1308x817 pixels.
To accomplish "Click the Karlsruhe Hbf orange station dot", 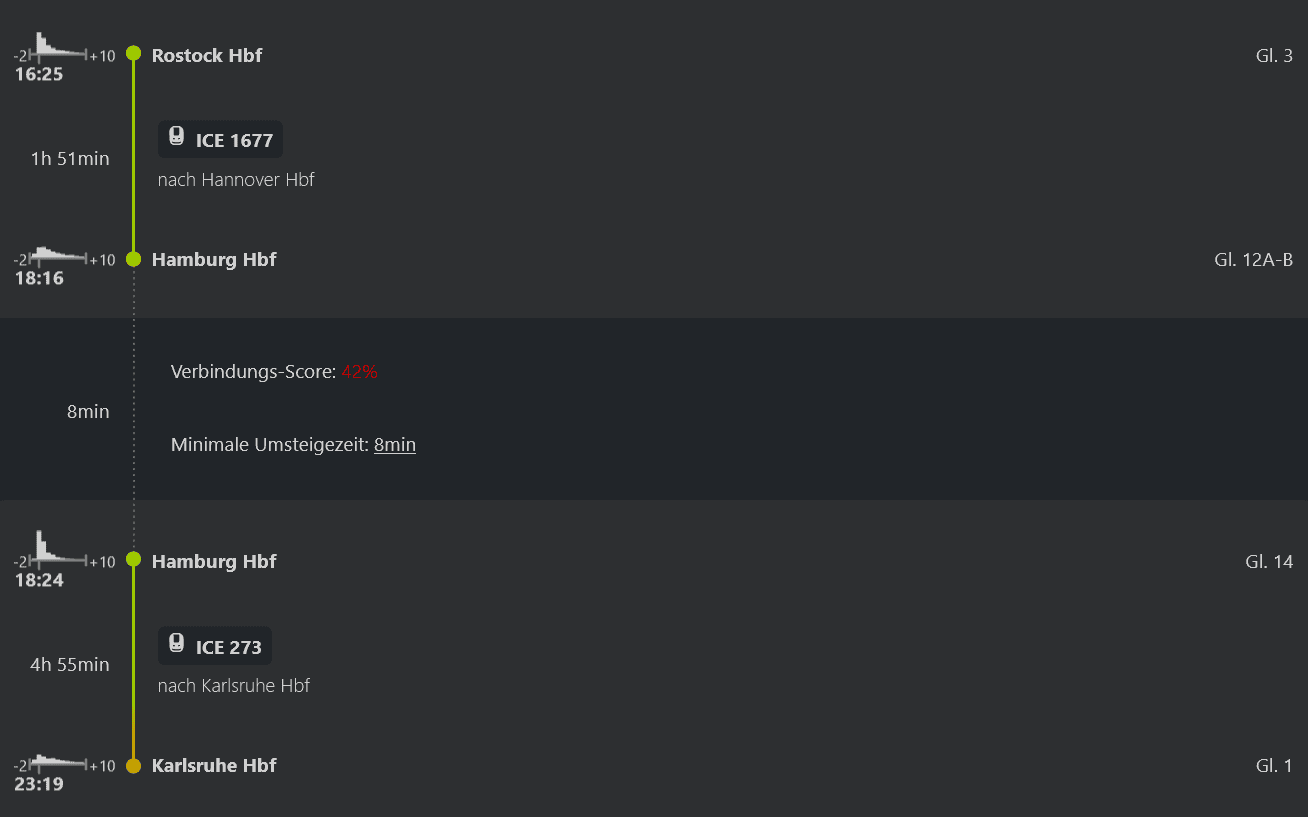I will pos(134,766).
